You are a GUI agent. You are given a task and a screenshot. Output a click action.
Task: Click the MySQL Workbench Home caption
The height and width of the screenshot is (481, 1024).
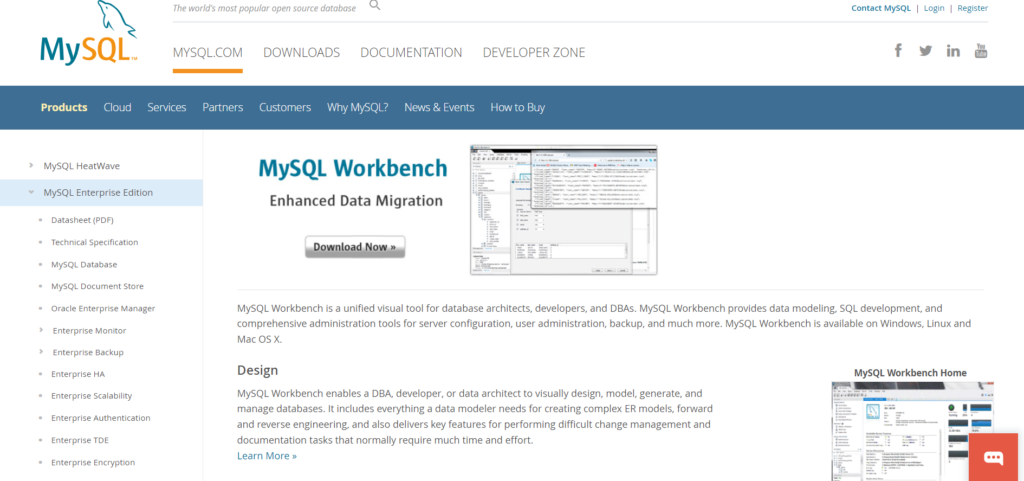[x=910, y=373]
